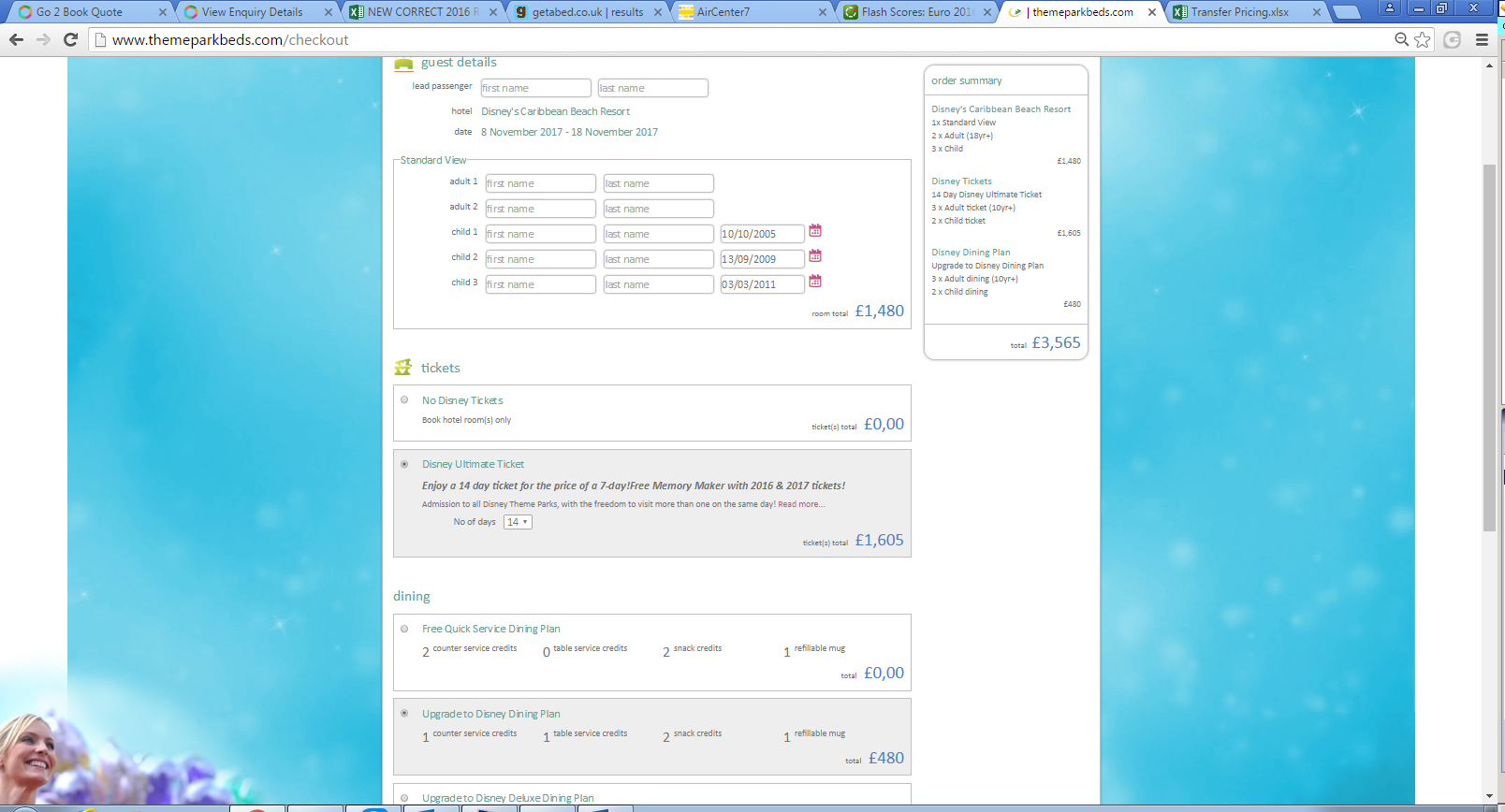Open the Chrome user profile button
This screenshot has width=1505, height=812.
1390,7
